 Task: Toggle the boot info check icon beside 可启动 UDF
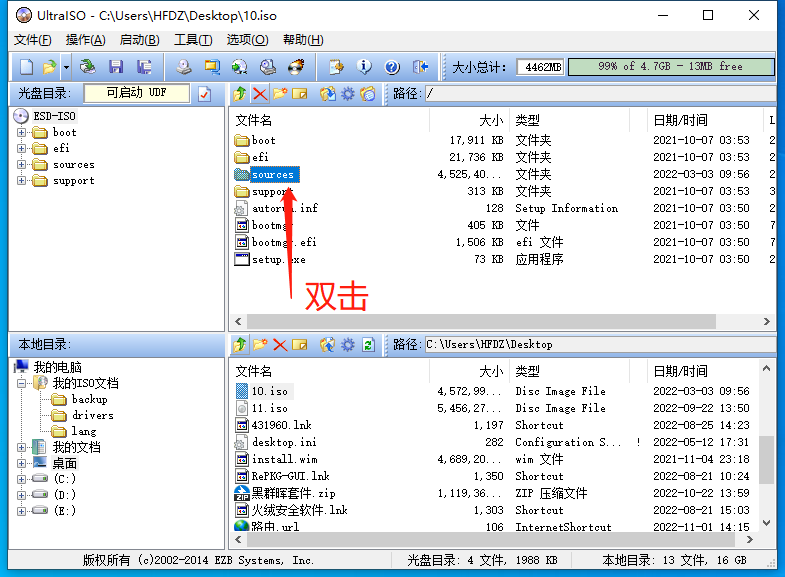204,94
